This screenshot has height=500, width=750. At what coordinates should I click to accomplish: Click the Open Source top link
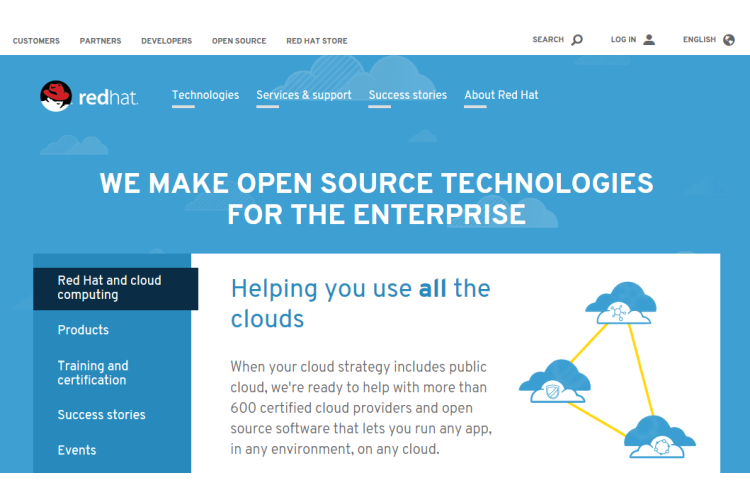[x=239, y=41]
